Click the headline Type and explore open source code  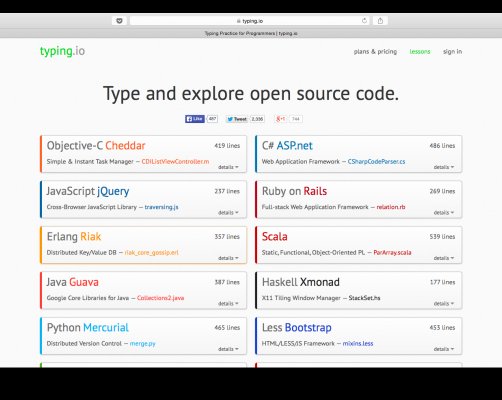pyautogui.click(x=251, y=94)
